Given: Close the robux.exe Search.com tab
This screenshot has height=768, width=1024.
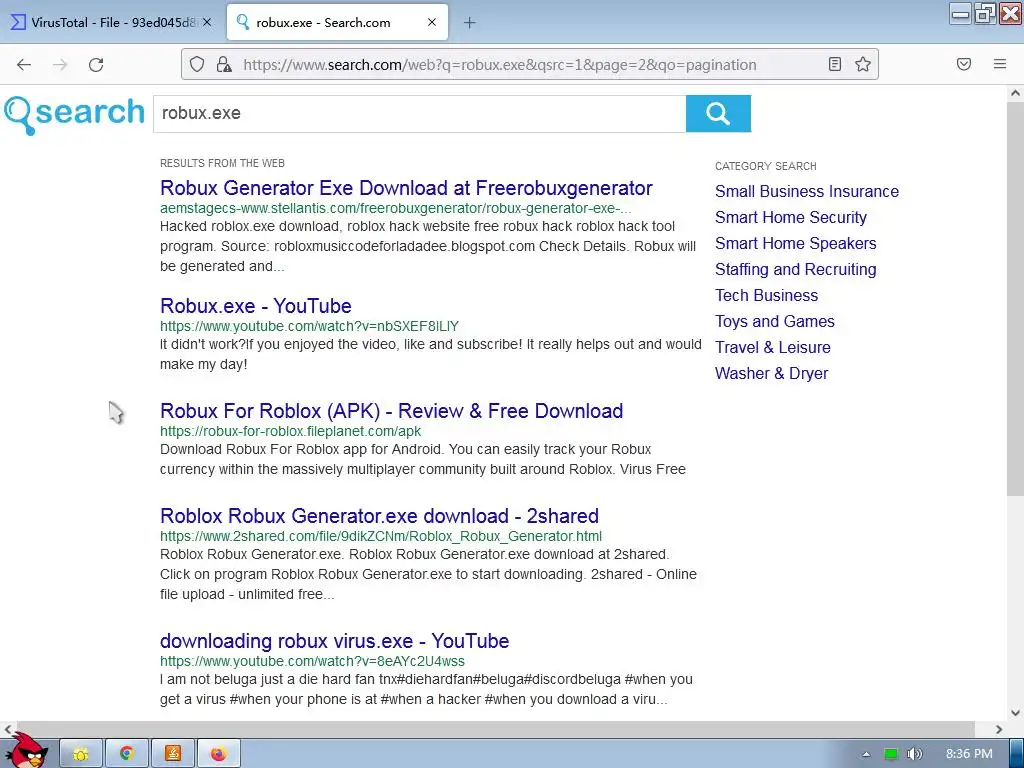Looking at the screenshot, I should pyautogui.click(x=432, y=22).
